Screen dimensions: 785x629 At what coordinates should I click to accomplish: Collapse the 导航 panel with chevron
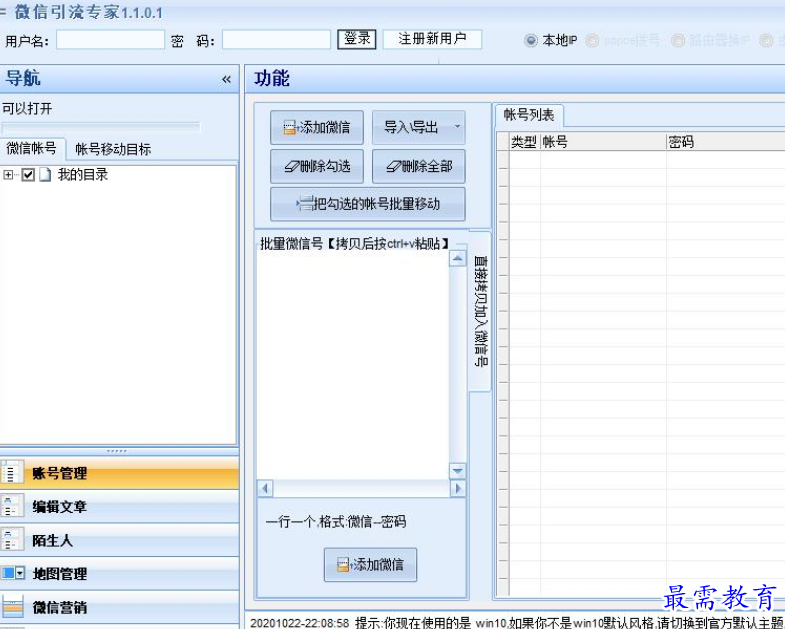coord(226,79)
